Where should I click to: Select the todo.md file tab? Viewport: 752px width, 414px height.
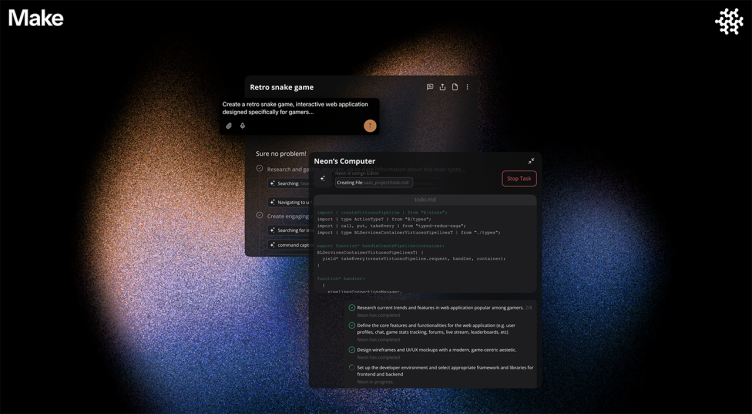(x=425, y=200)
